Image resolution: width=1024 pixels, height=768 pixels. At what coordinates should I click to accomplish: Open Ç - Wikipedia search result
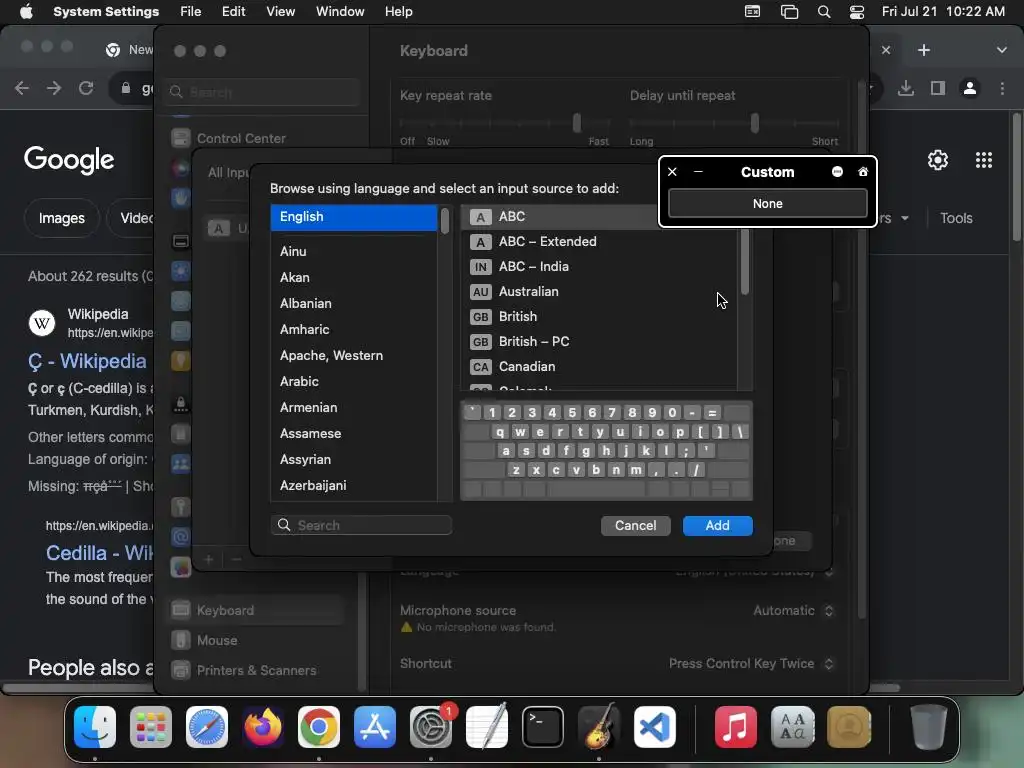pos(88,361)
